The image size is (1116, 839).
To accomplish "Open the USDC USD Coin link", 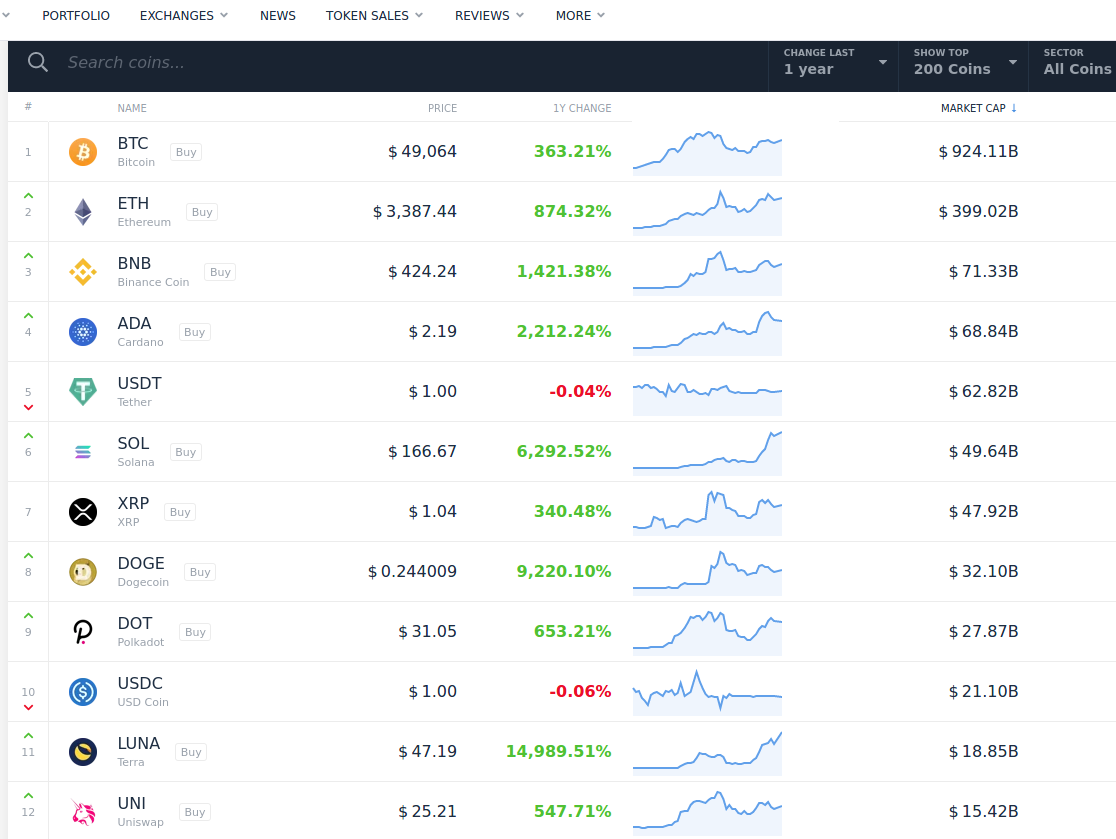I will pos(143,692).
